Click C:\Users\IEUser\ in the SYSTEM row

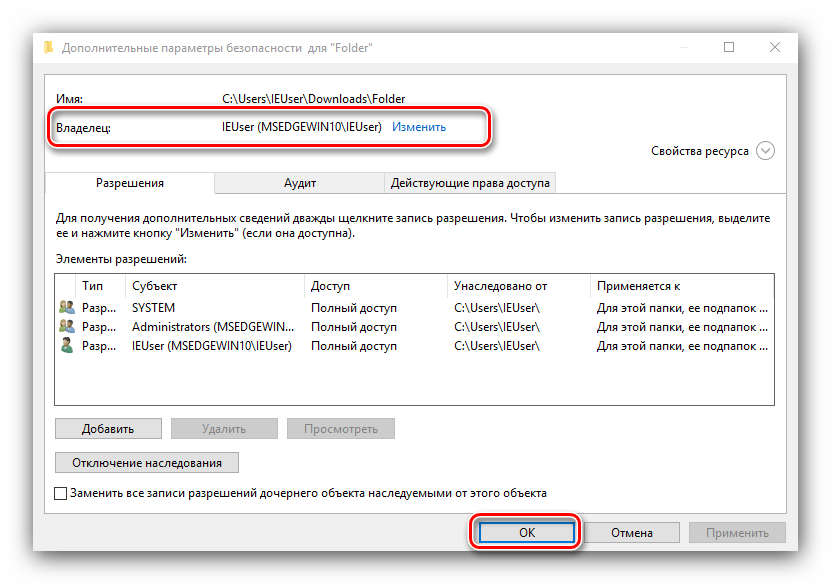tap(497, 308)
